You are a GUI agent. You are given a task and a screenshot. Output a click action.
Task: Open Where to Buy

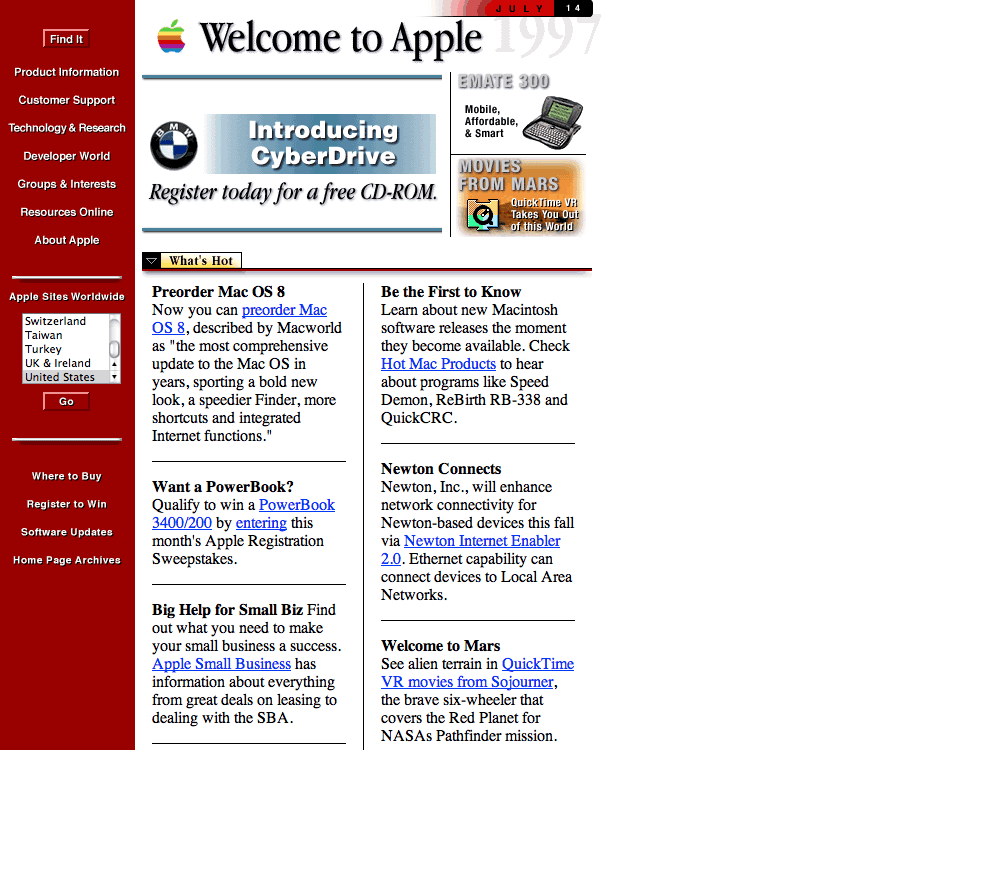click(x=66, y=476)
